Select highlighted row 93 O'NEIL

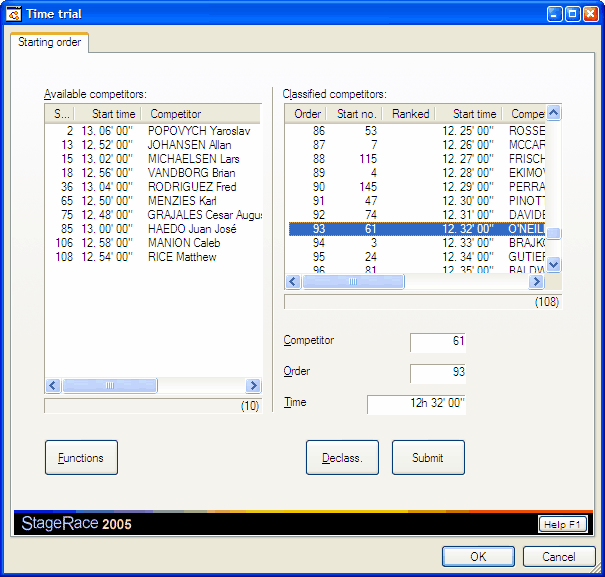tap(417, 229)
